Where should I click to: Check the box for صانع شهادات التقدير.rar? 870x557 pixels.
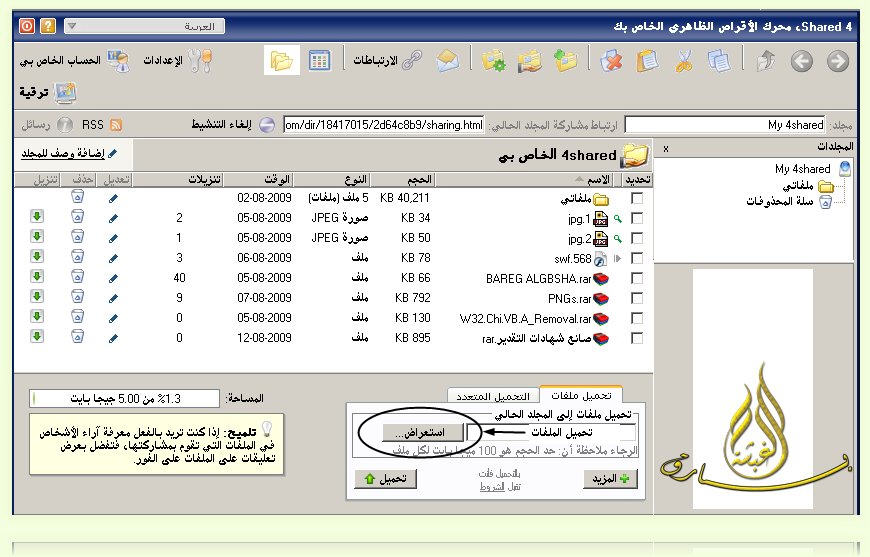637,338
